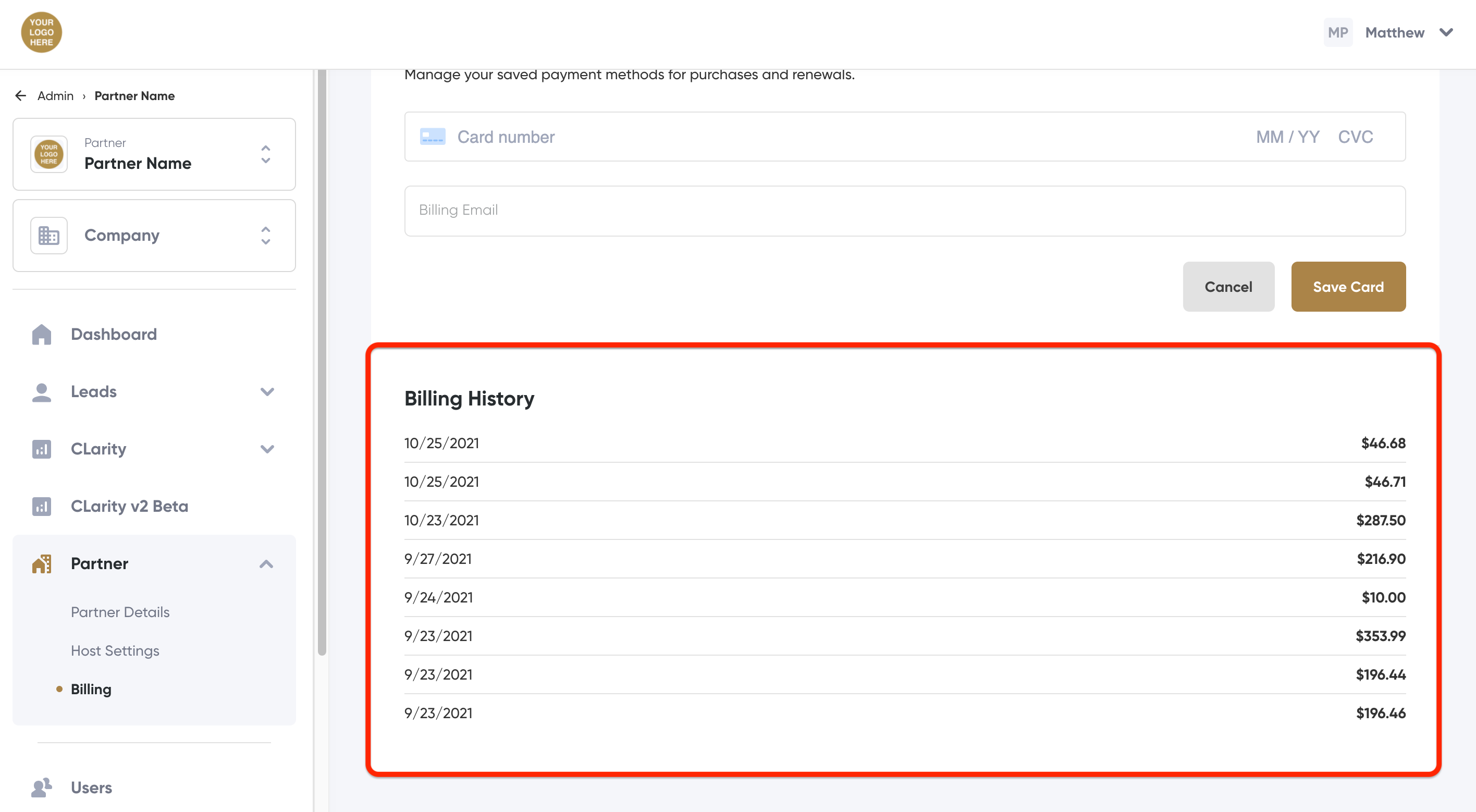Click the Leads person icon

point(41,392)
